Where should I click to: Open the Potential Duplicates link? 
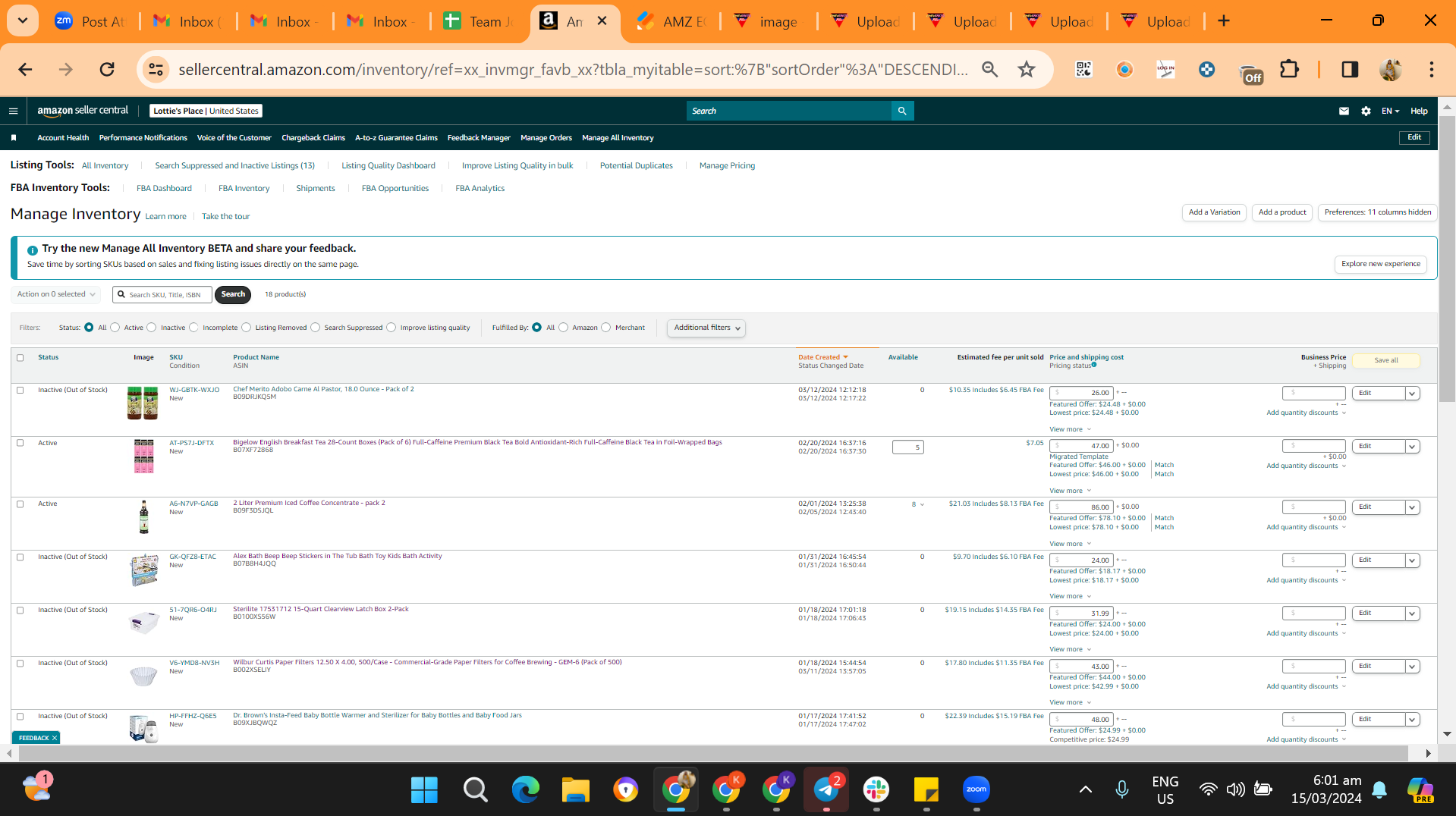[637, 166]
